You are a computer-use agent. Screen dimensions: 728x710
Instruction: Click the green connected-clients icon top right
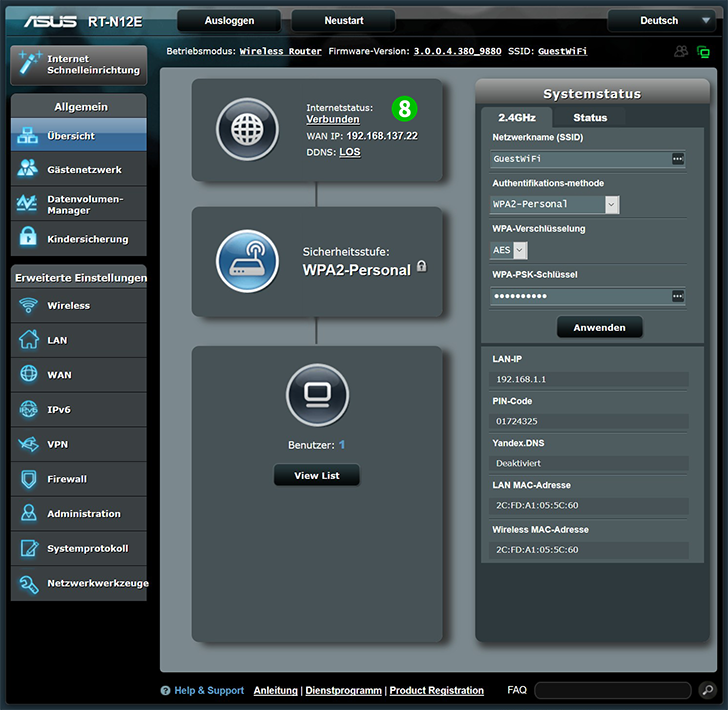703,52
